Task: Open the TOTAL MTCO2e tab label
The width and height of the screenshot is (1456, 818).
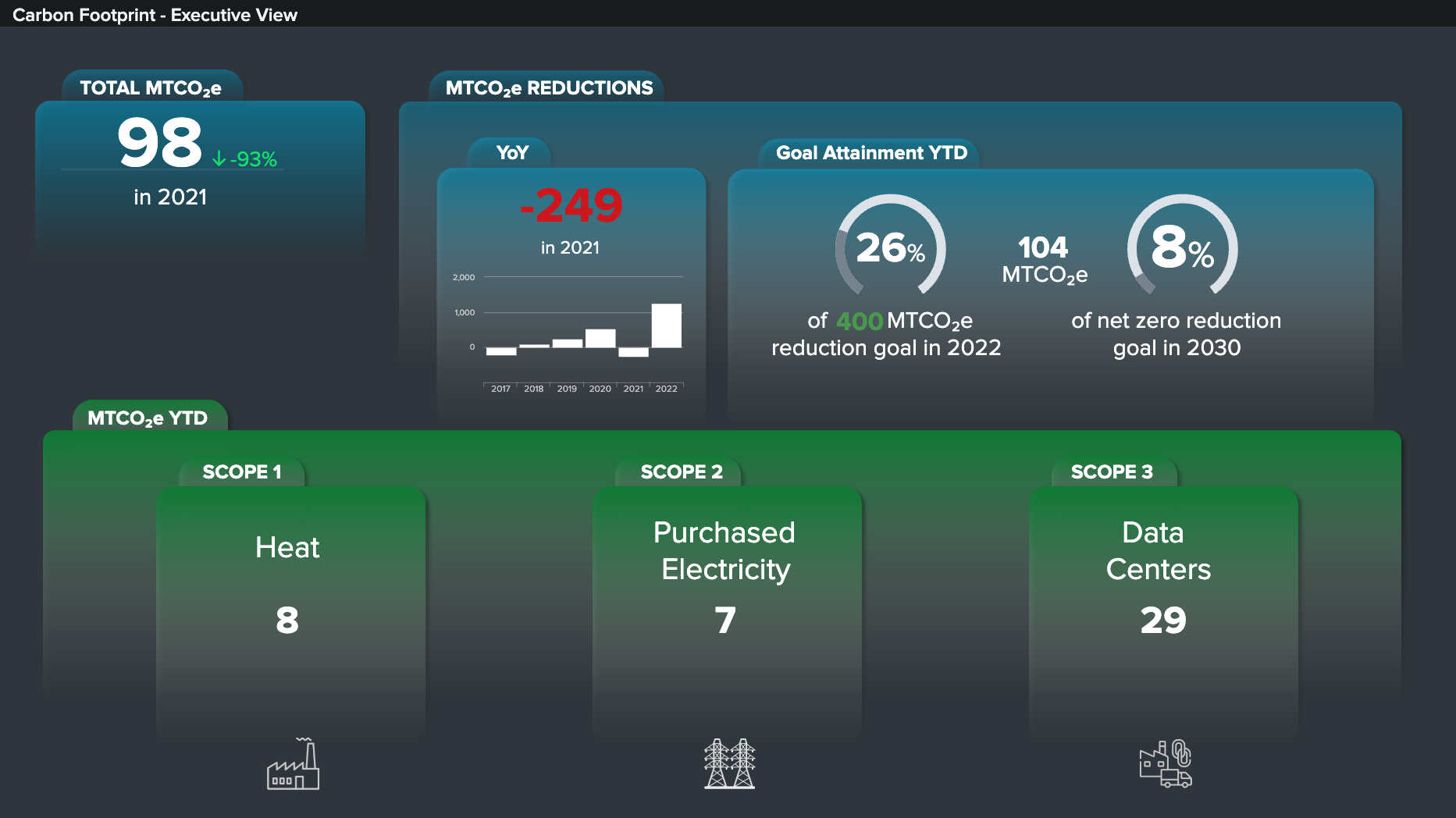Action: 151,88
